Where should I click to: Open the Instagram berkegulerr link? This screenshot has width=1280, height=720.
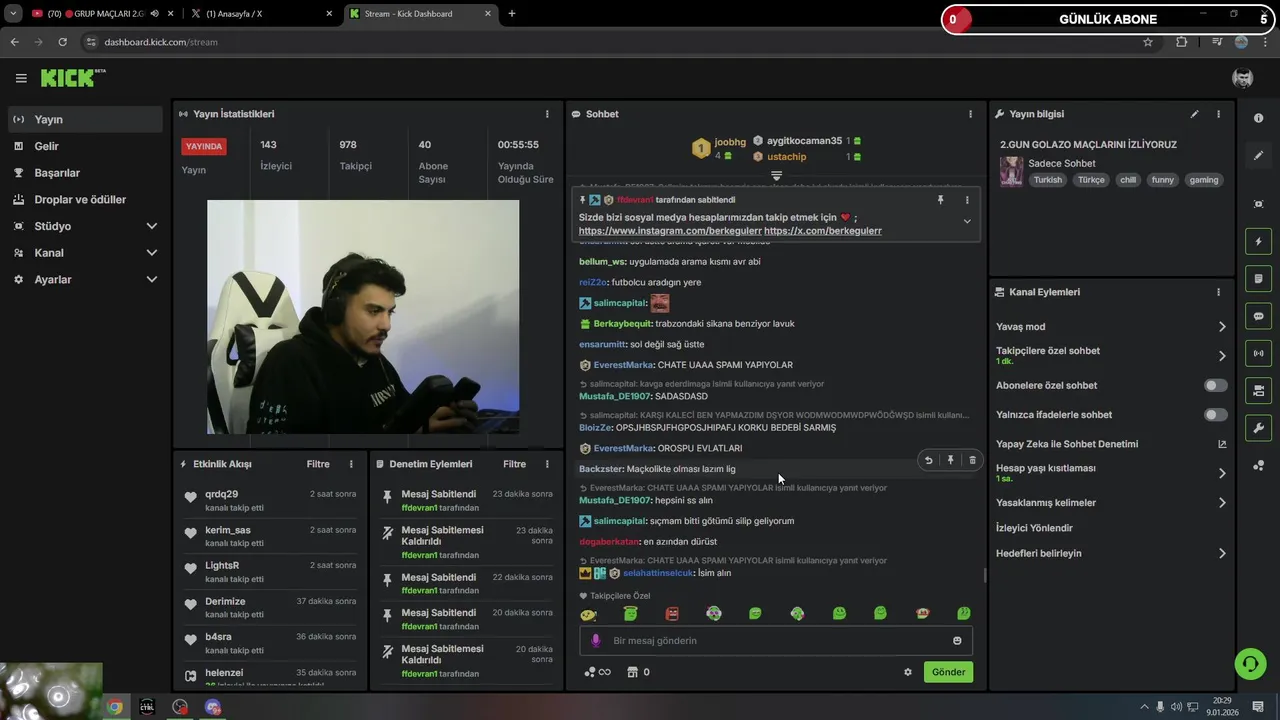point(670,231)
